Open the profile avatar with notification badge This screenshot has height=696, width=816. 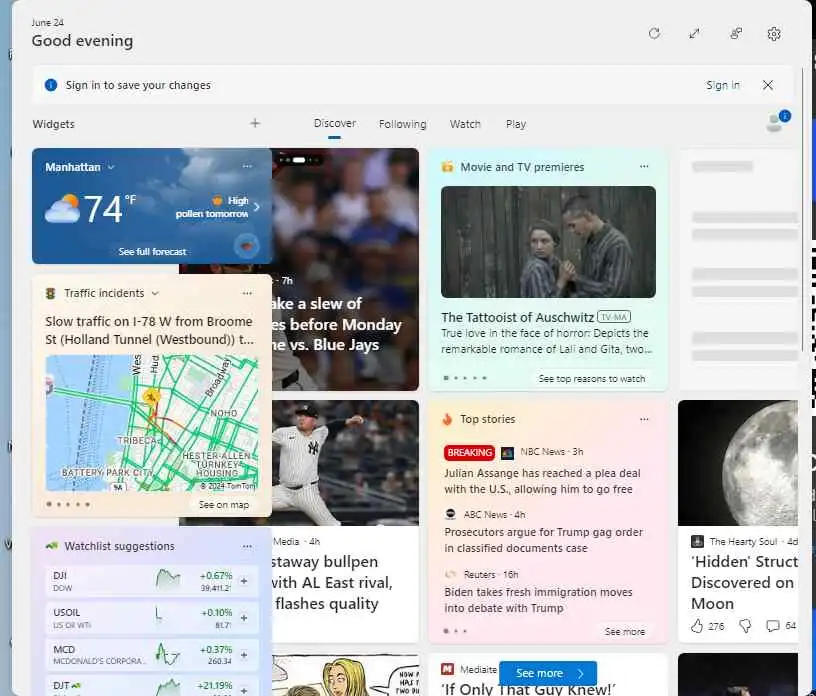pyautogui.click(x=777, y=121)
